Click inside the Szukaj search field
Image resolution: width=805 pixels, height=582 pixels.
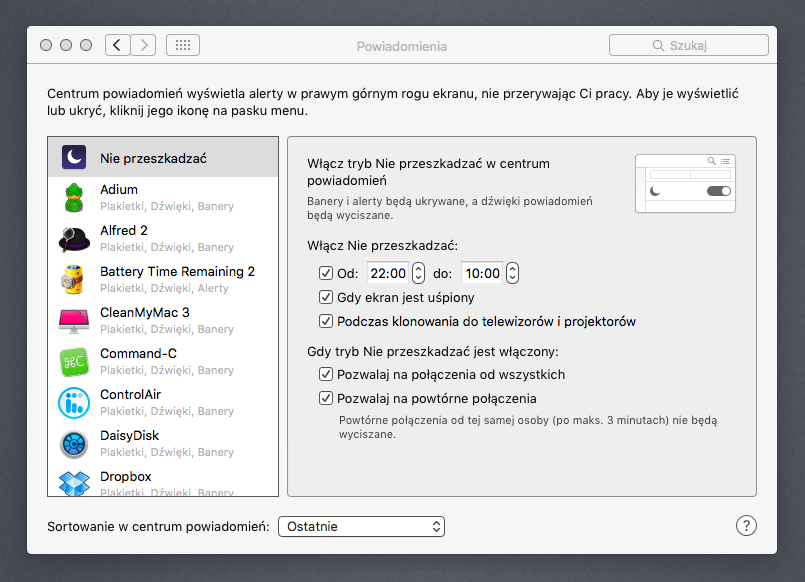click(688, 45)
